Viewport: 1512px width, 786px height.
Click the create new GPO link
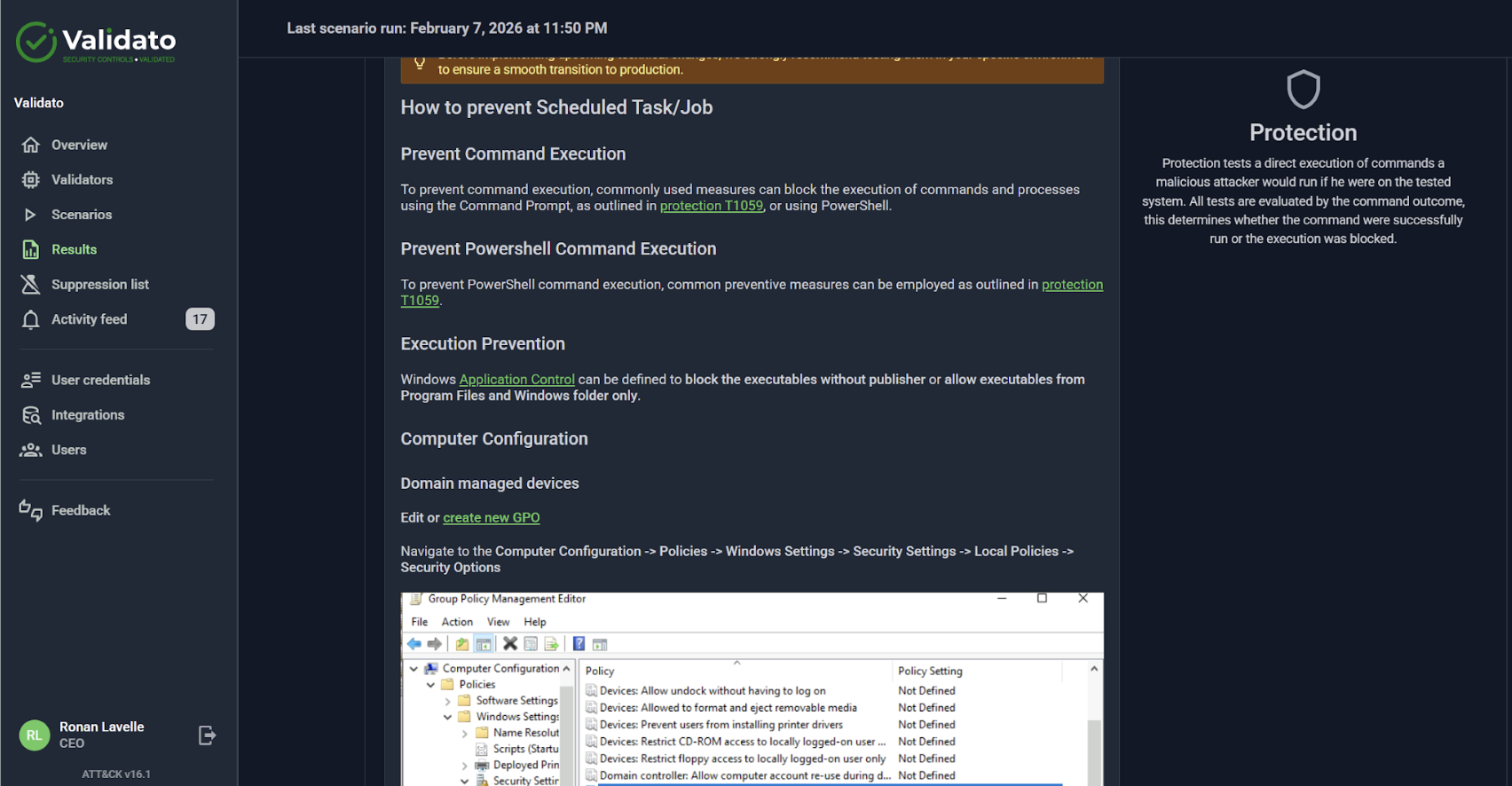click(x=491, y=518)
